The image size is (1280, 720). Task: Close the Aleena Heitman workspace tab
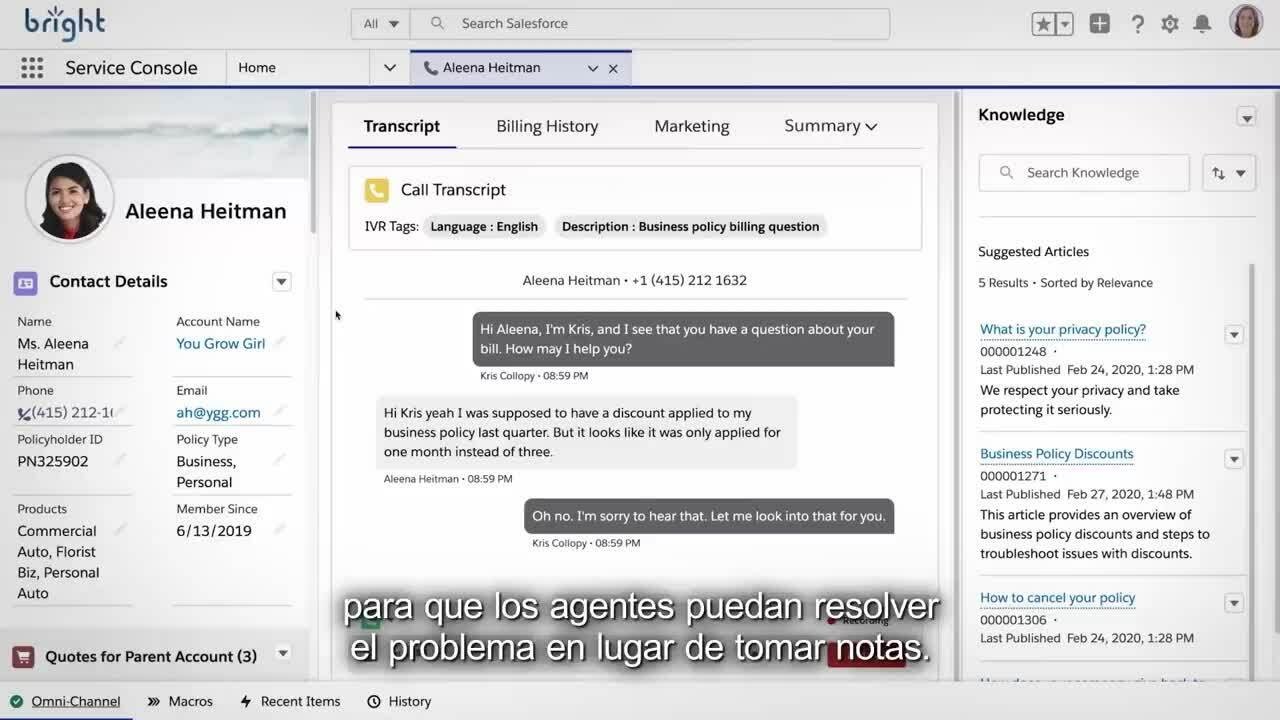(x=613, y=69)
